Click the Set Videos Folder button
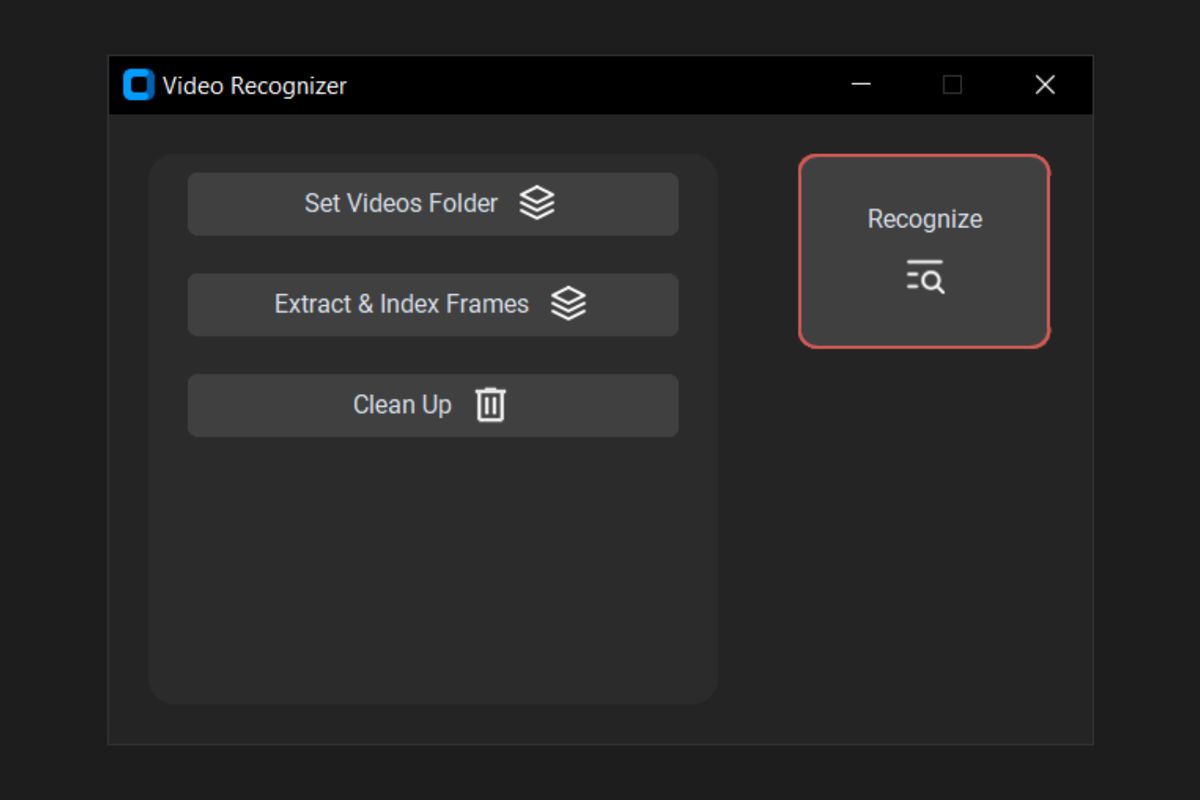The height and width of the screenshot is (800, 1200). [433, 204]
